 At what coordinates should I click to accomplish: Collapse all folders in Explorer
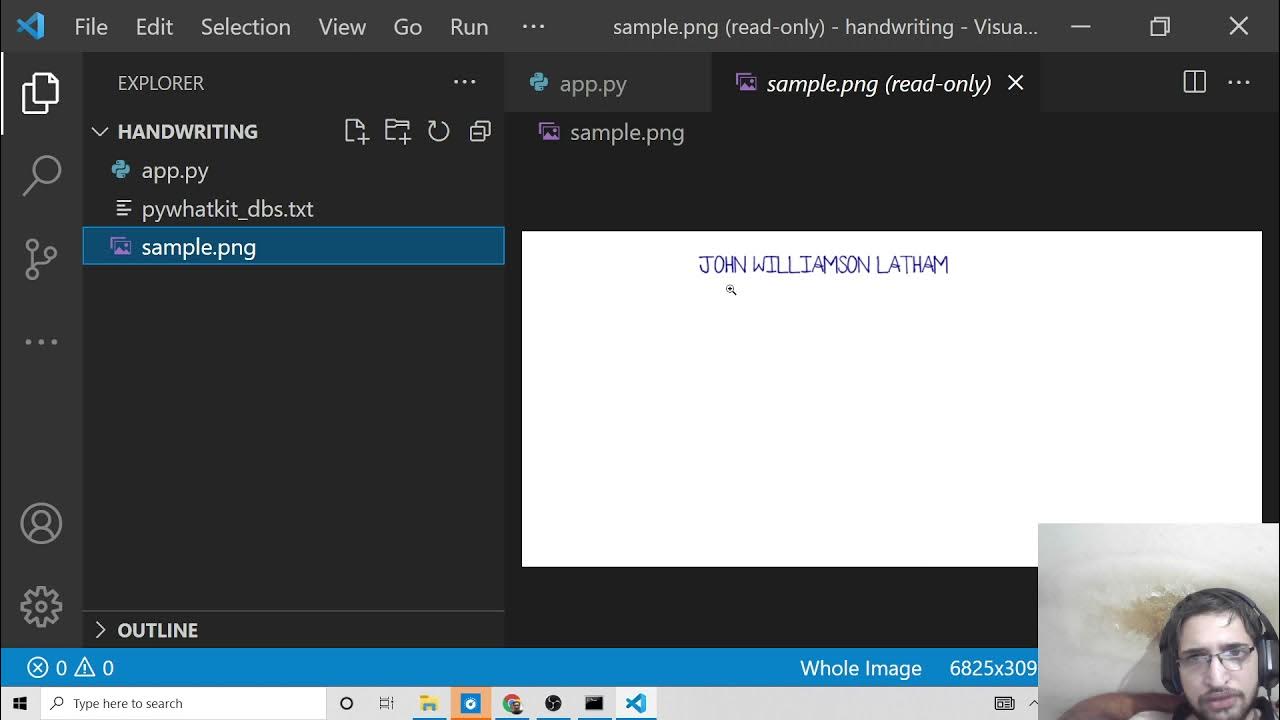pos(480,131)
